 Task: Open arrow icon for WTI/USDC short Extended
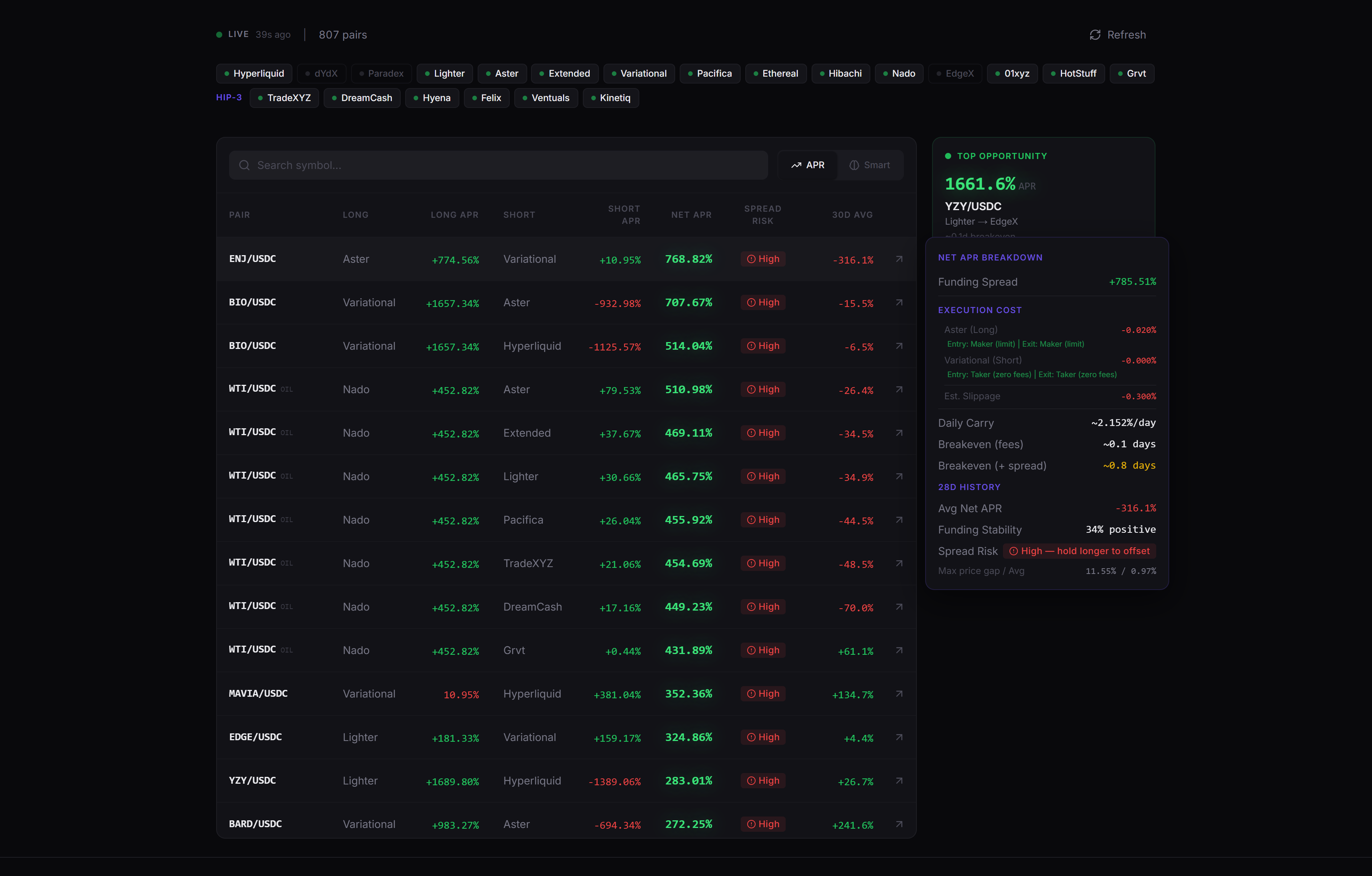pyautogui.click(x=899, y=432)
